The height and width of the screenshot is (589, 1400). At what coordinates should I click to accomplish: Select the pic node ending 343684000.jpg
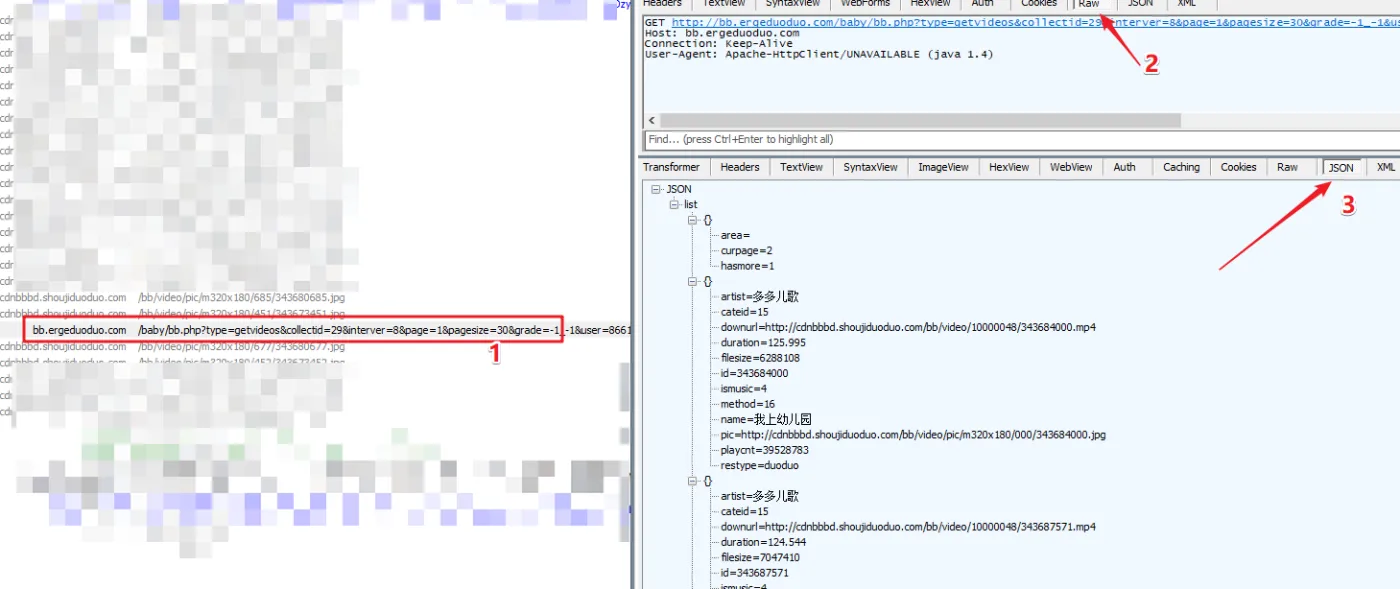click(913, 435)
